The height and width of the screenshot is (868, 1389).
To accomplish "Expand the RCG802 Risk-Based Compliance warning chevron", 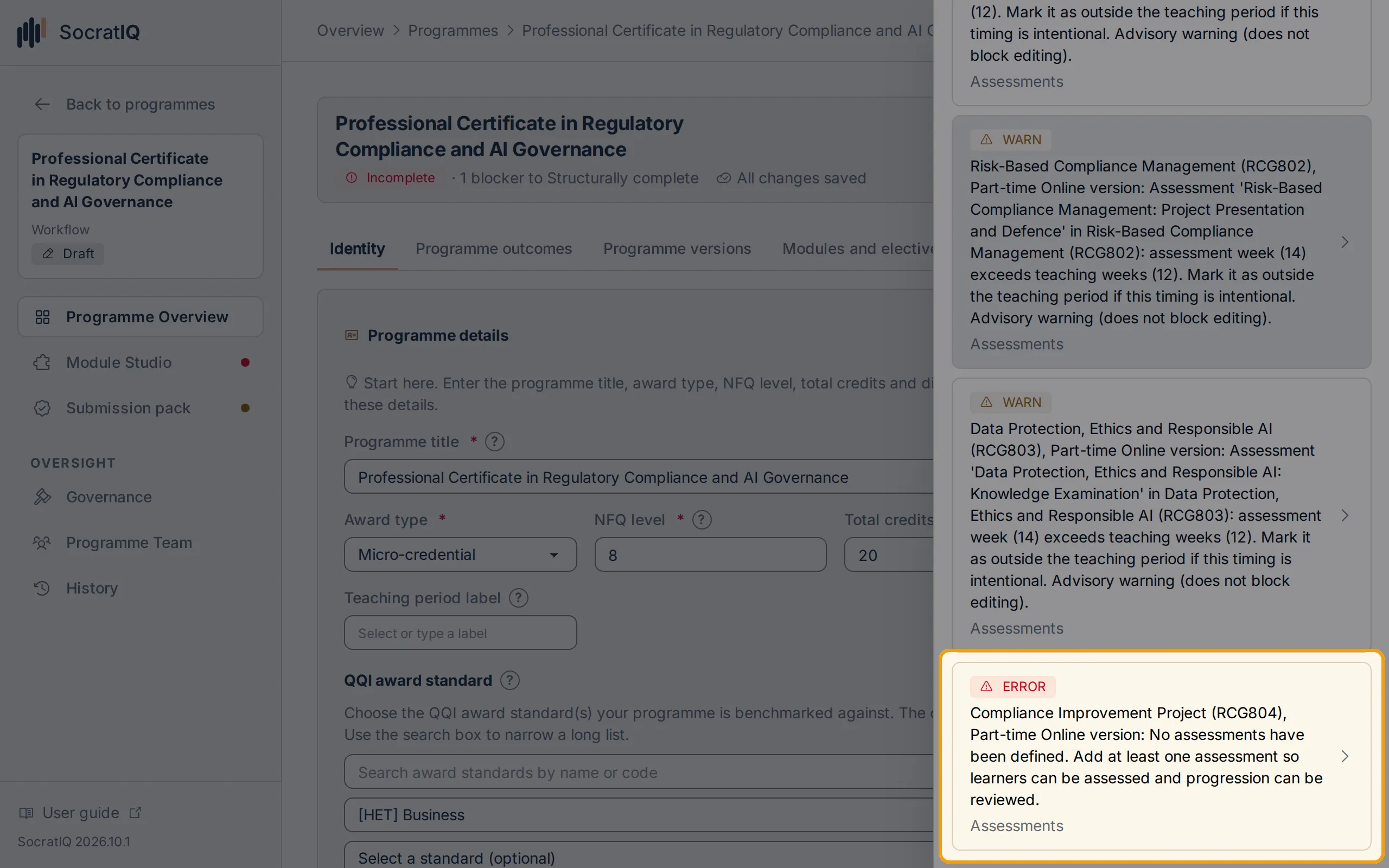I will [x=1345, y=242].
